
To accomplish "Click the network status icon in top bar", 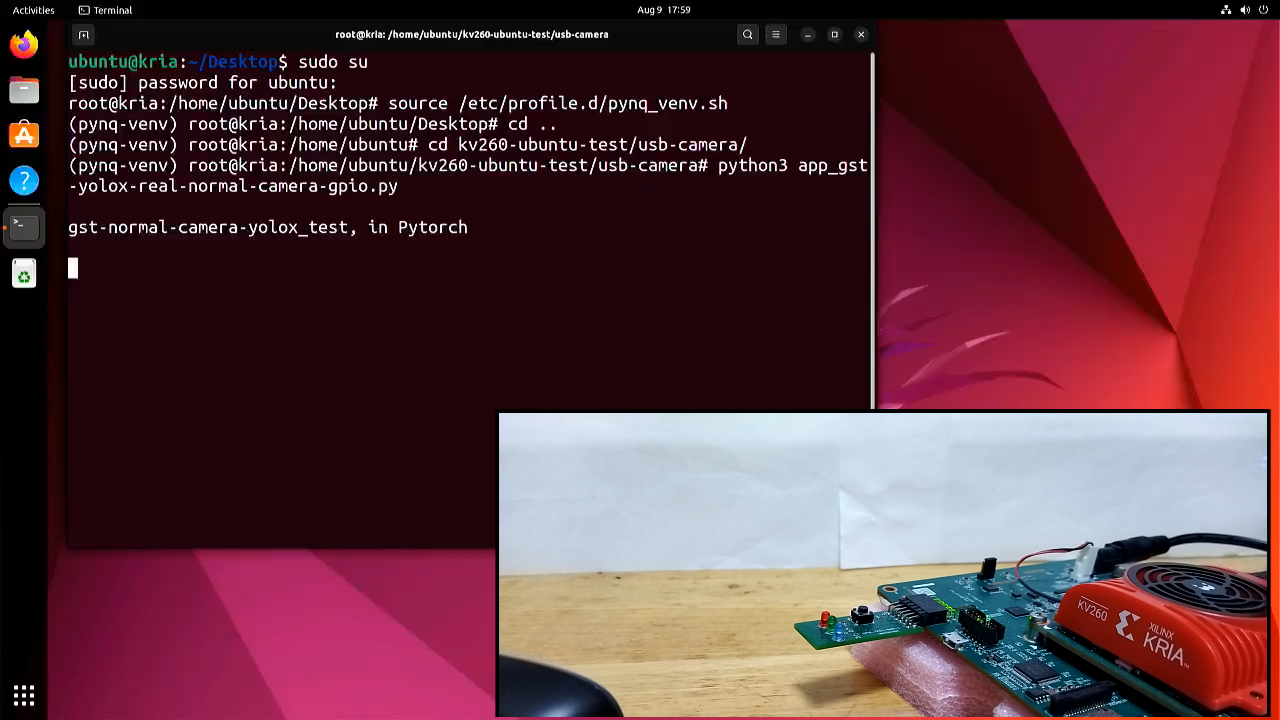I will point(1226,10).
